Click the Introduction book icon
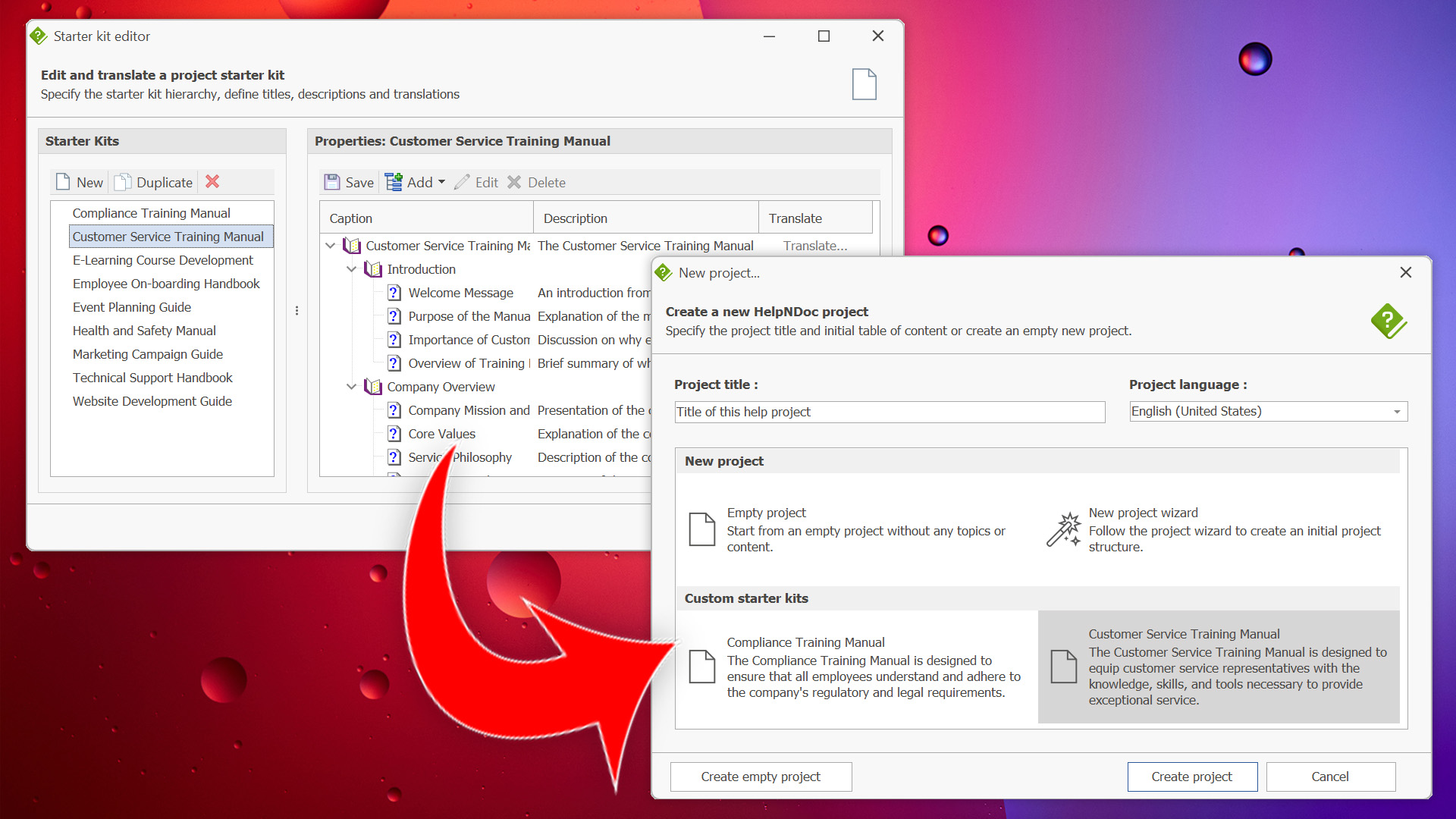Screen dimensions: 1456x819 click(373, 269)
